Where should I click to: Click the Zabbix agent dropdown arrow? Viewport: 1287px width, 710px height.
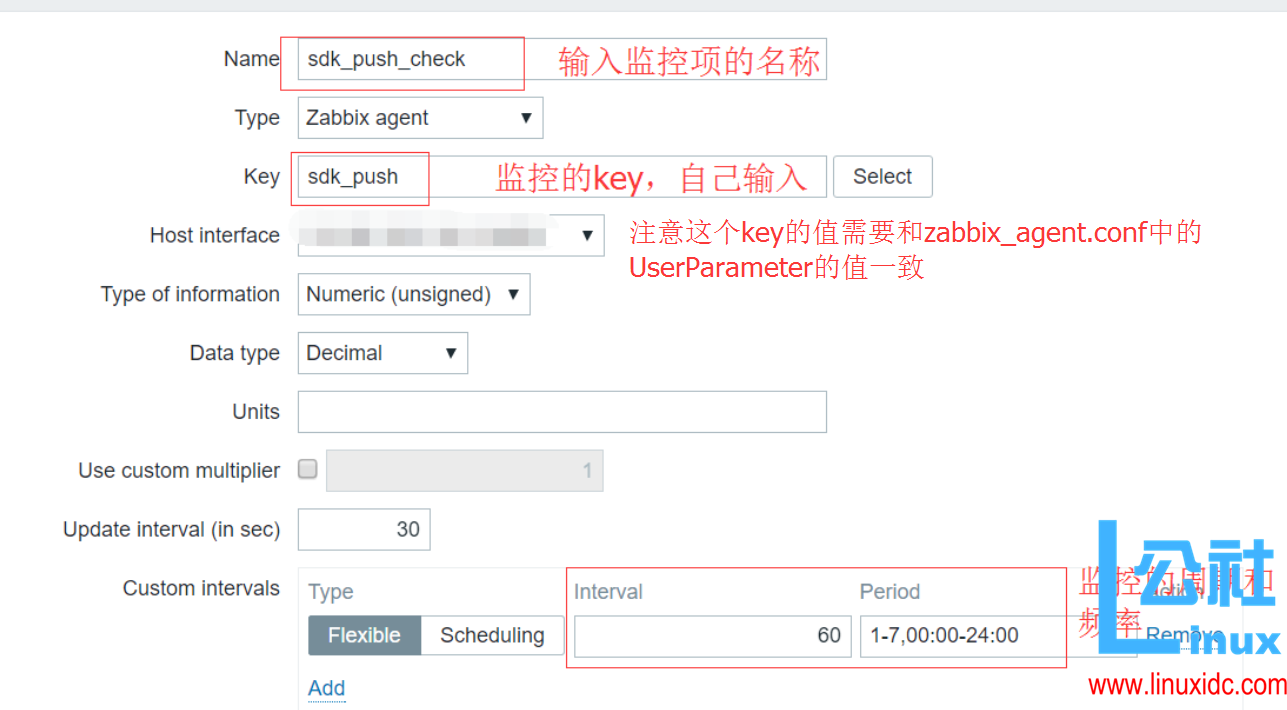pos(527,117)
